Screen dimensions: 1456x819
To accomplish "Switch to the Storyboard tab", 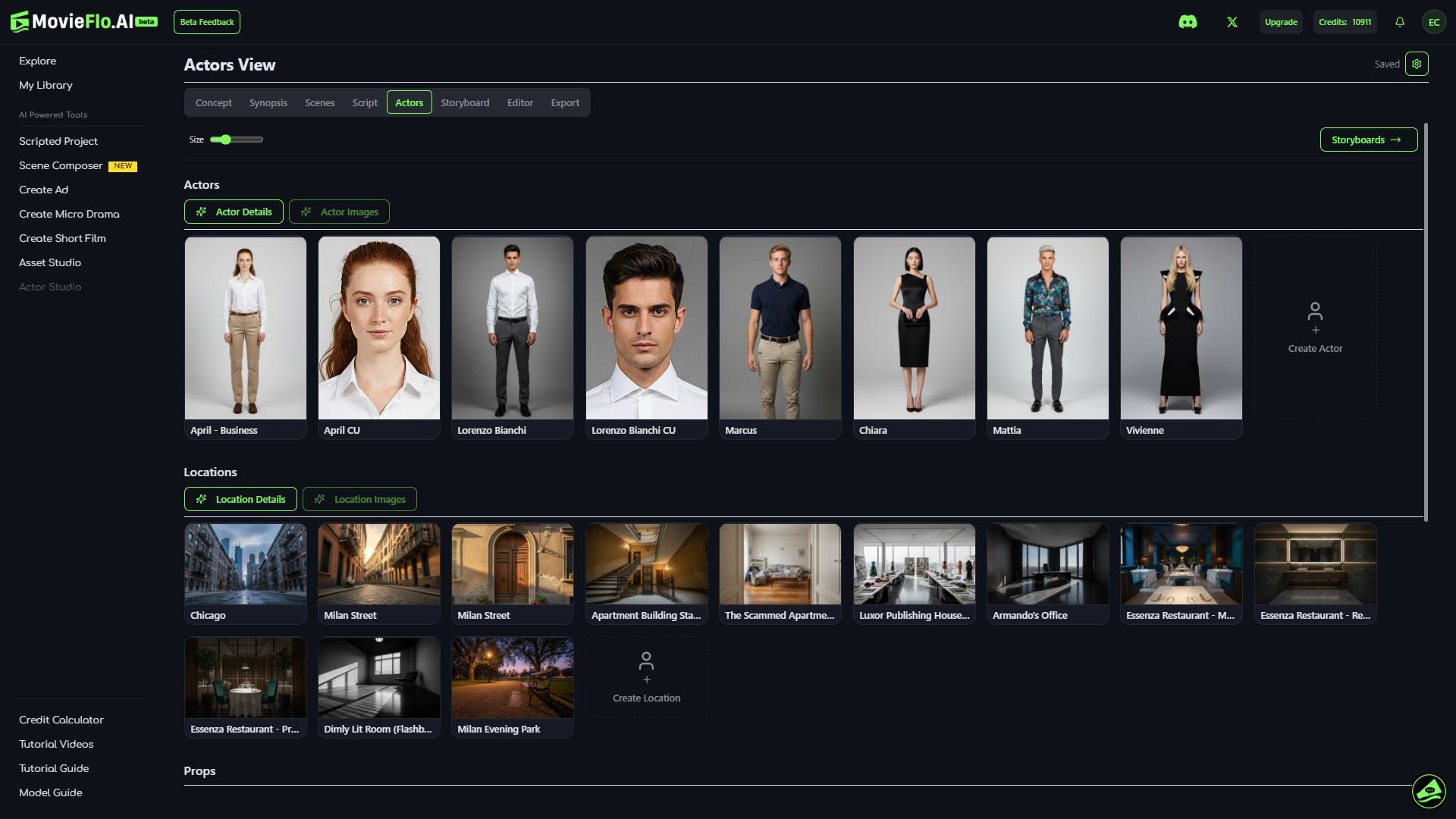I will pos(465,102).
